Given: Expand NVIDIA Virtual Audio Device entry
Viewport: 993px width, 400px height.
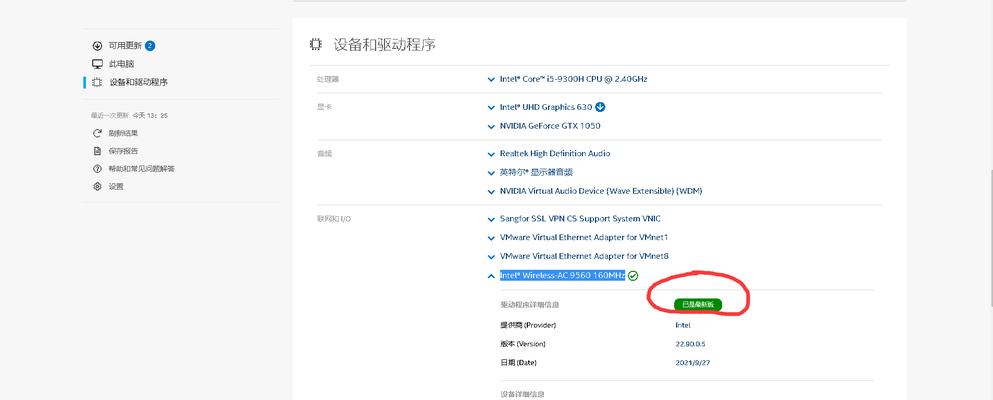Looking at the screenshot, I should coord(491,191).
